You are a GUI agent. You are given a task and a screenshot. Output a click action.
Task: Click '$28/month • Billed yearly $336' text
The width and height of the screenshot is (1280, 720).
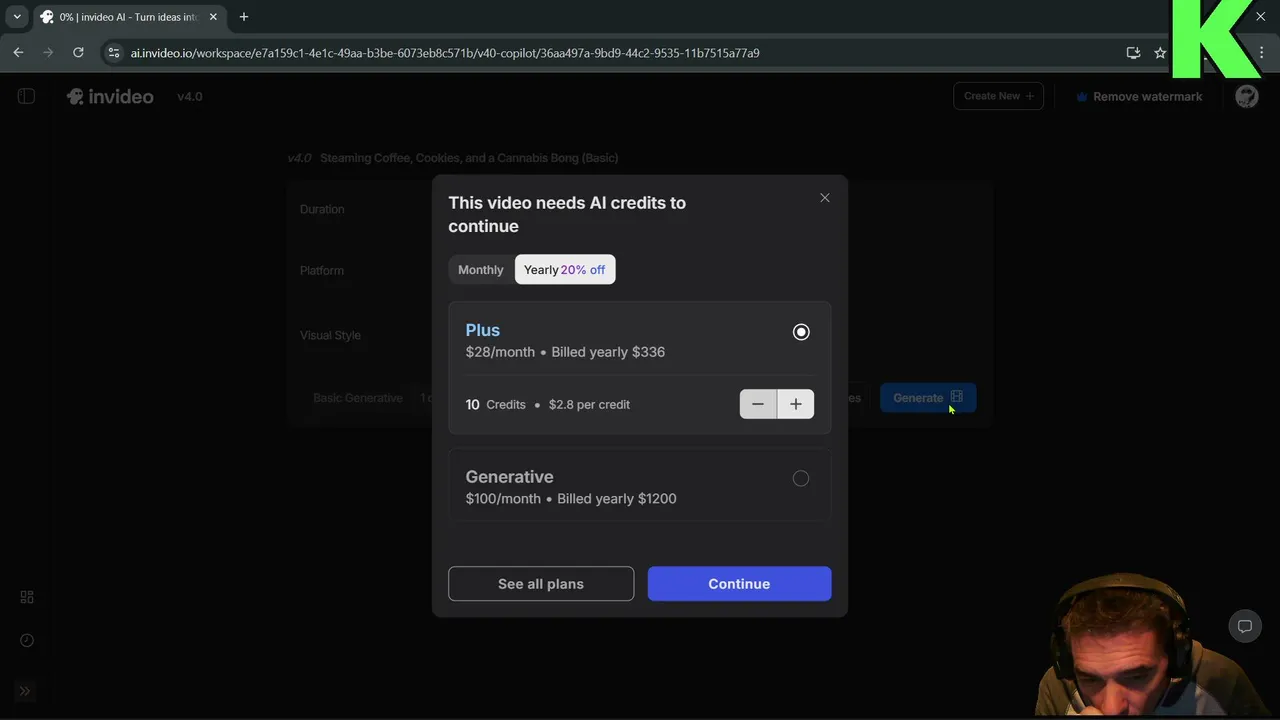(x=565, y=352)
